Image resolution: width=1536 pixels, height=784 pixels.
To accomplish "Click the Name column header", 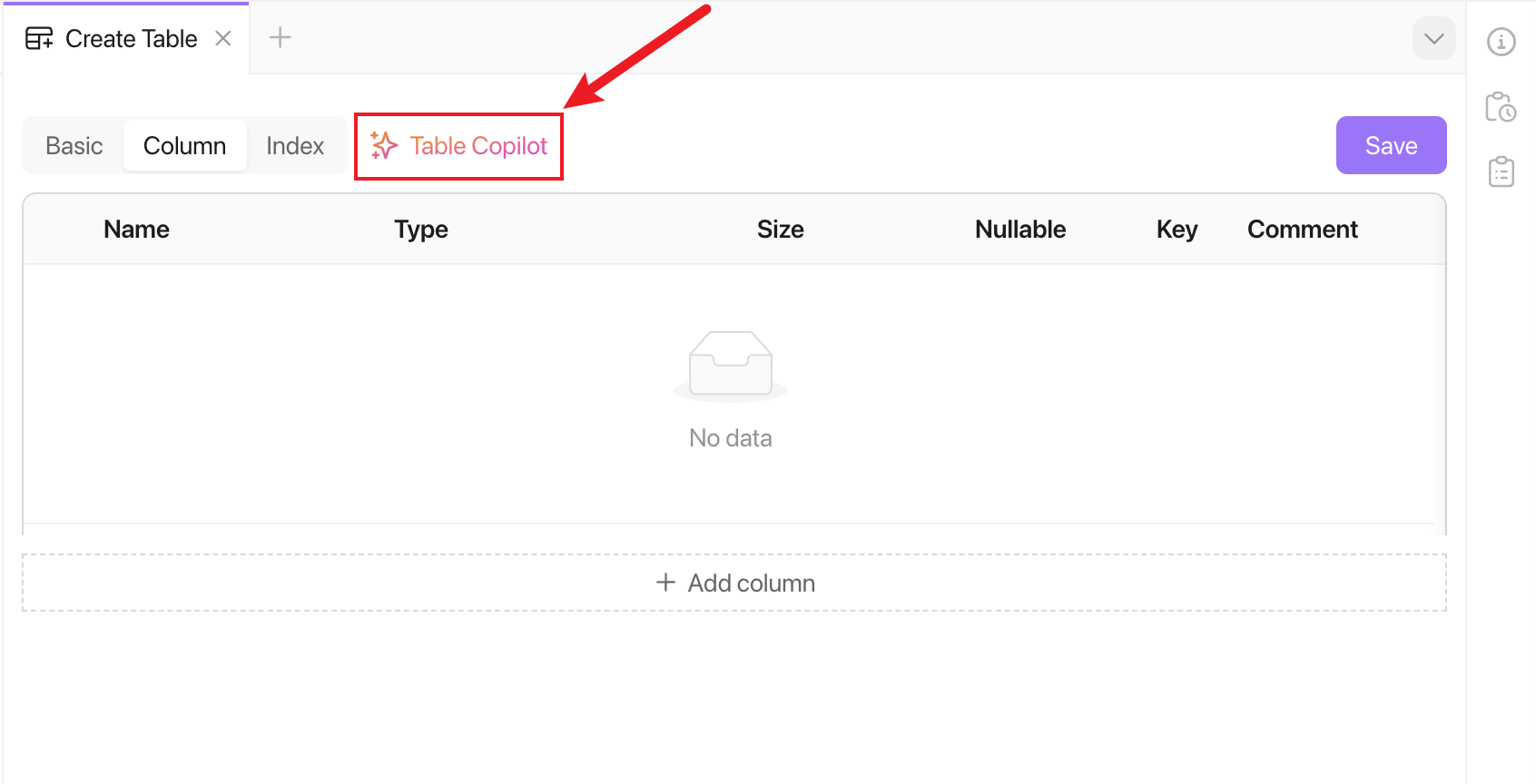I will (x=136, y=230).
